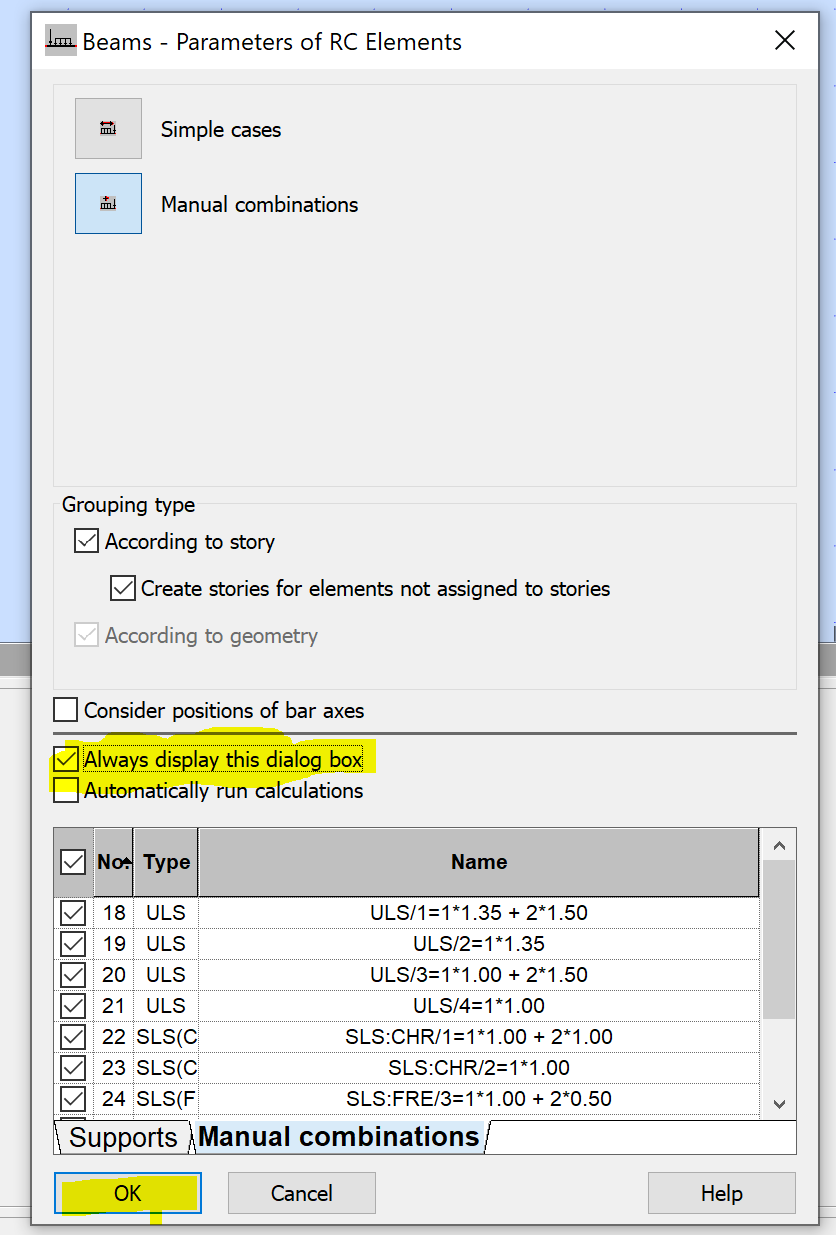Open the Manual combinations tab
The image size is (836, 1235).
(x=335, y=1137)
